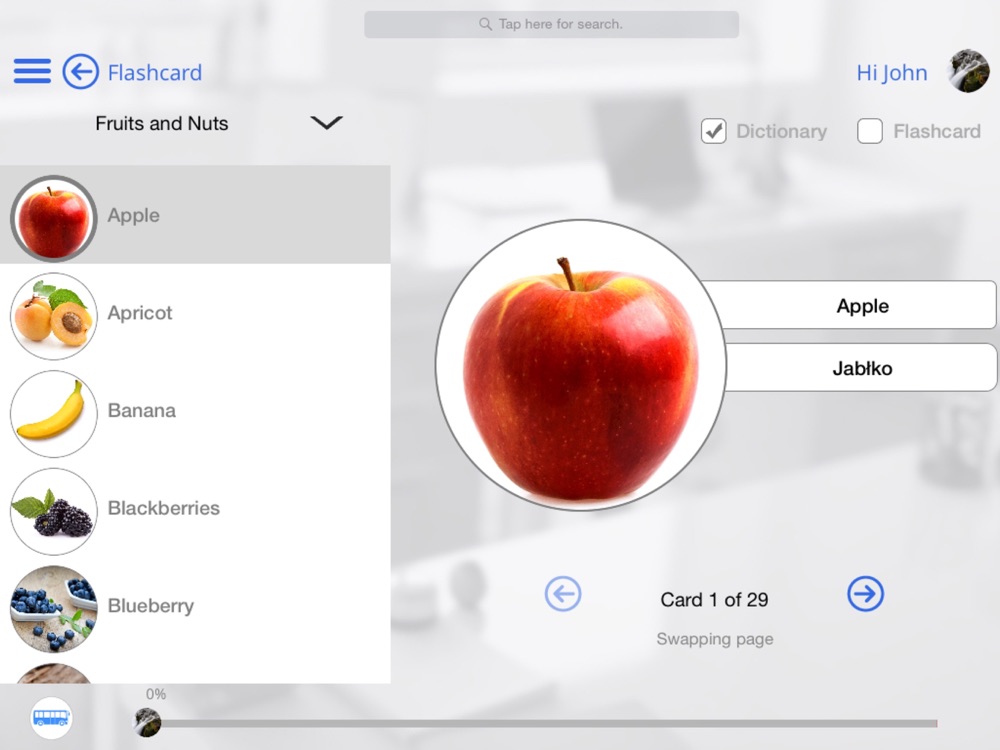
Task: Select the Blueberry list row text
Action: point(151,605)
